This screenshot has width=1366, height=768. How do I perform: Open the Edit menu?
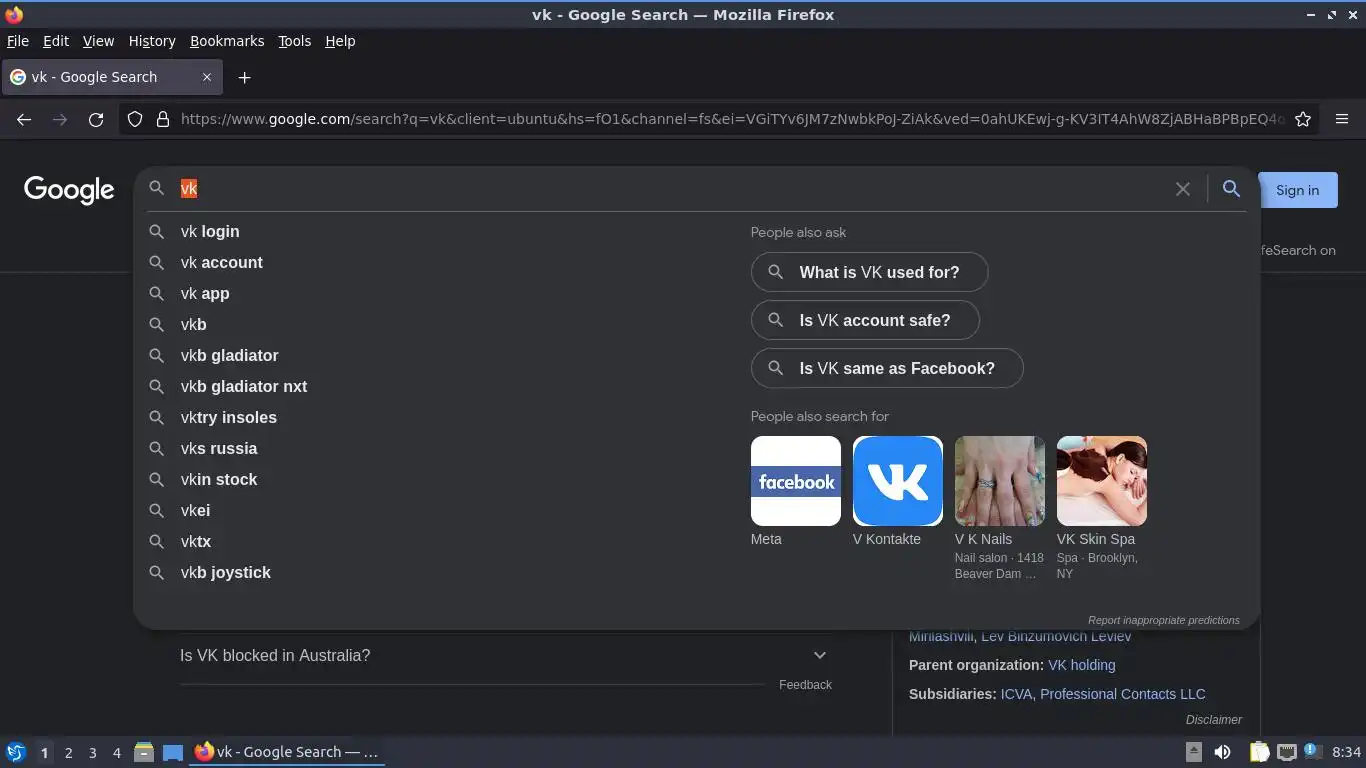56,41
